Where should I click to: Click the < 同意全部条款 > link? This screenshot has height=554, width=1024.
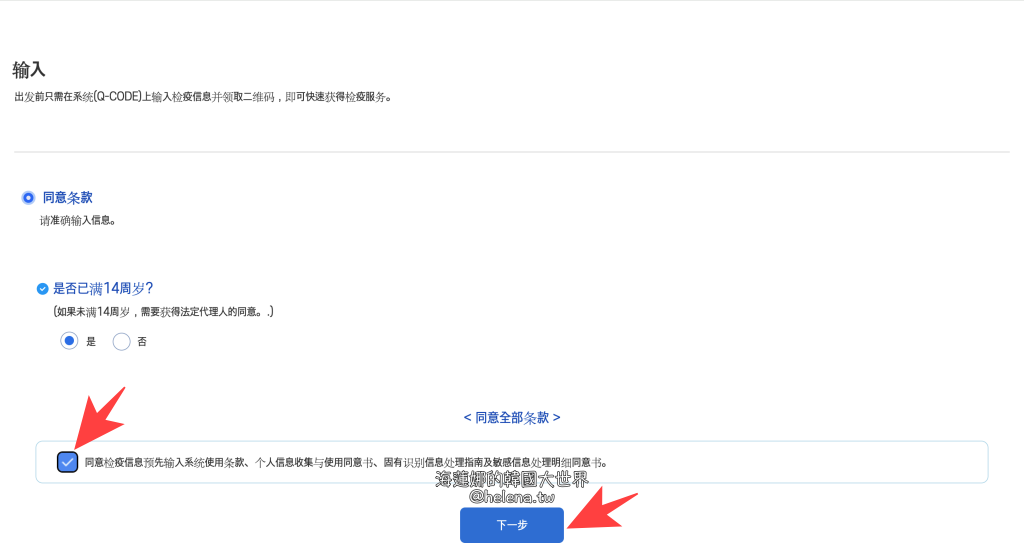coord(512,417)
